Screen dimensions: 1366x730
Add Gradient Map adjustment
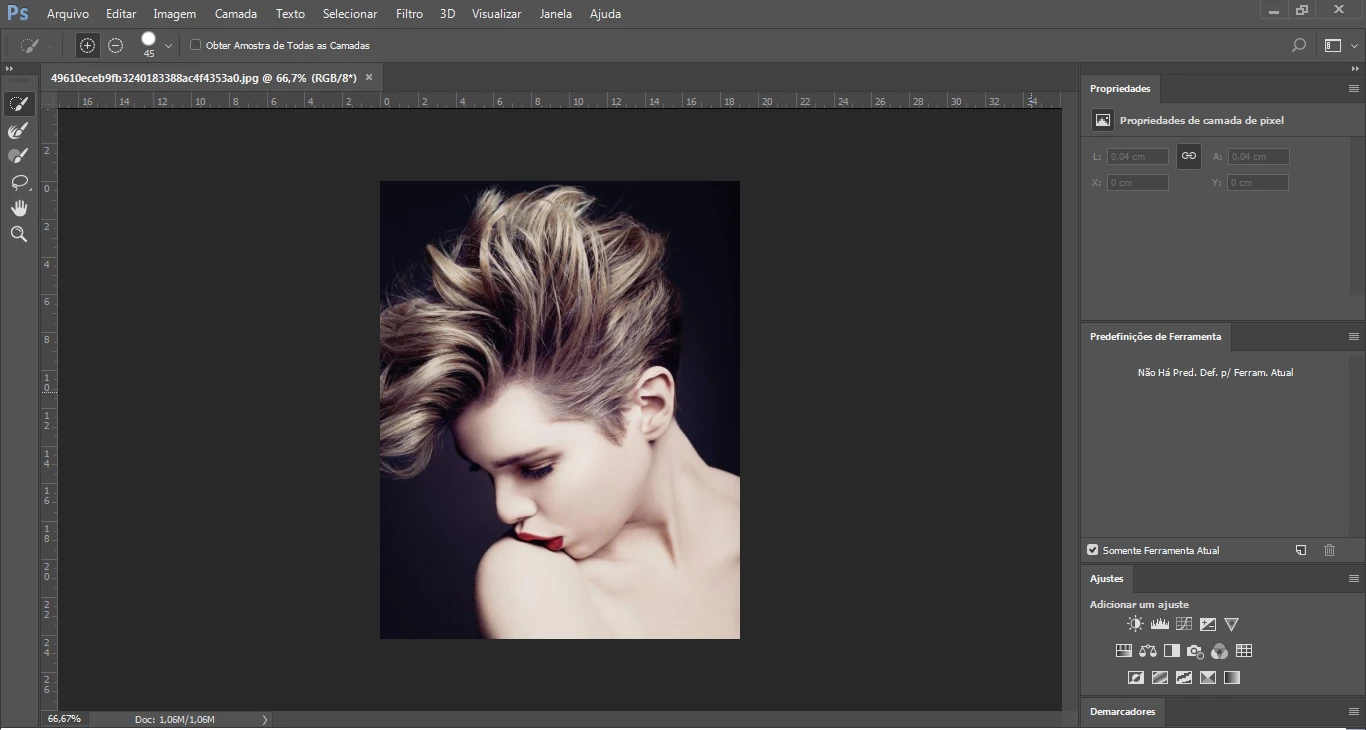(1232, 677)
